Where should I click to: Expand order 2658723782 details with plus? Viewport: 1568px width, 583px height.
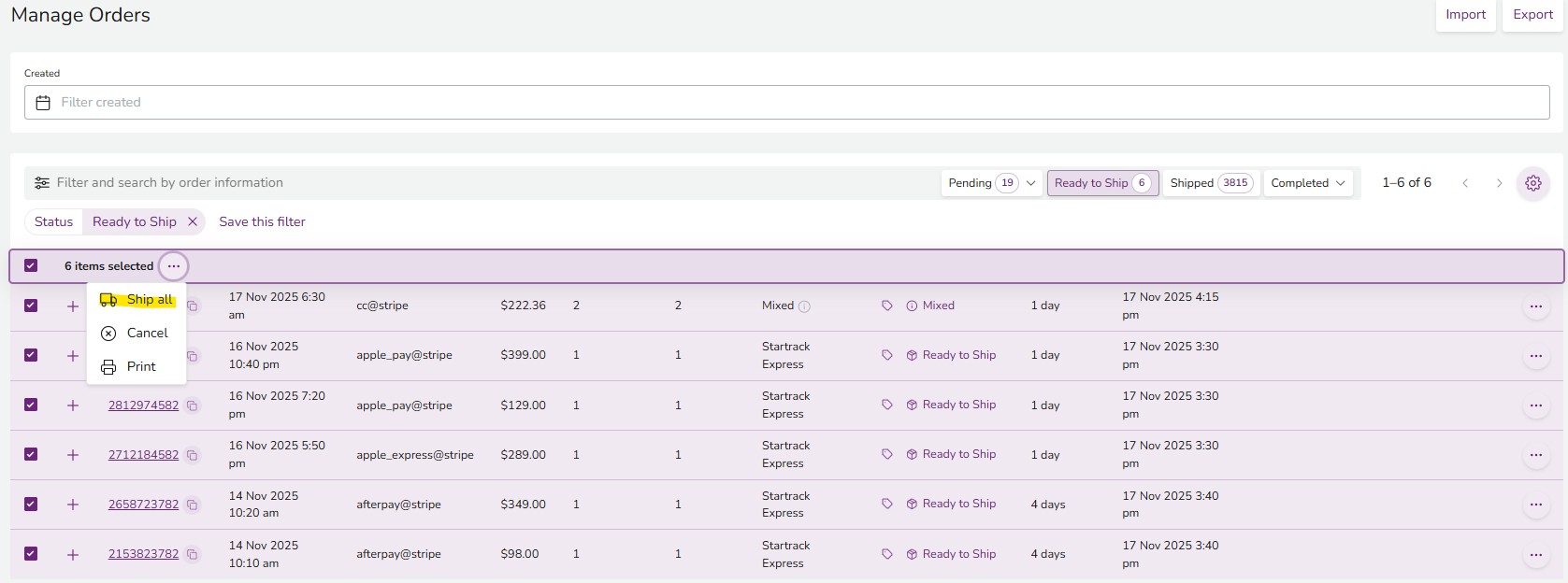click(x=73, y=505)
